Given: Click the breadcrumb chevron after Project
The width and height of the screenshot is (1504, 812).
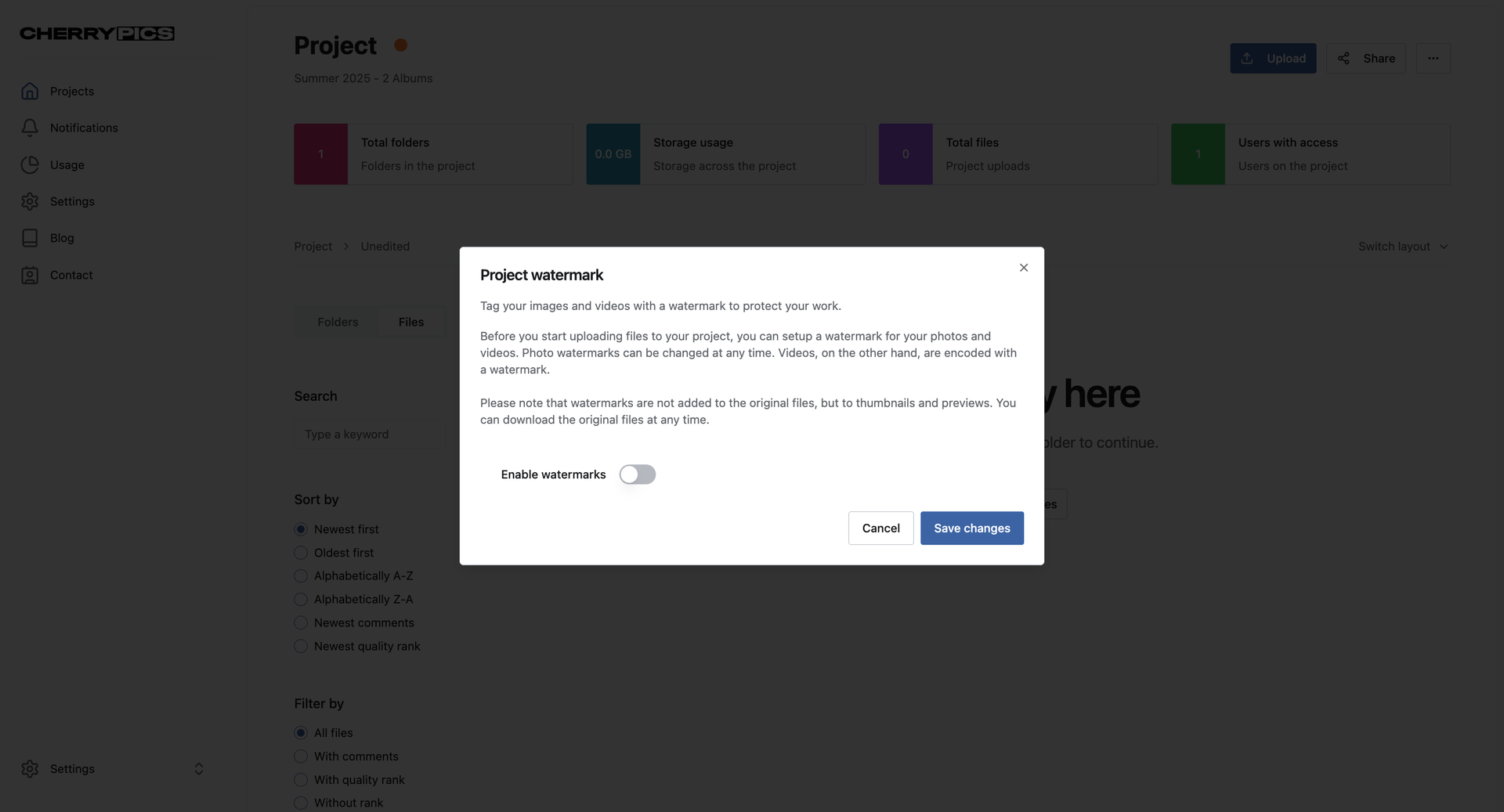Looking at the screenshot, I should tap(346, 247).
